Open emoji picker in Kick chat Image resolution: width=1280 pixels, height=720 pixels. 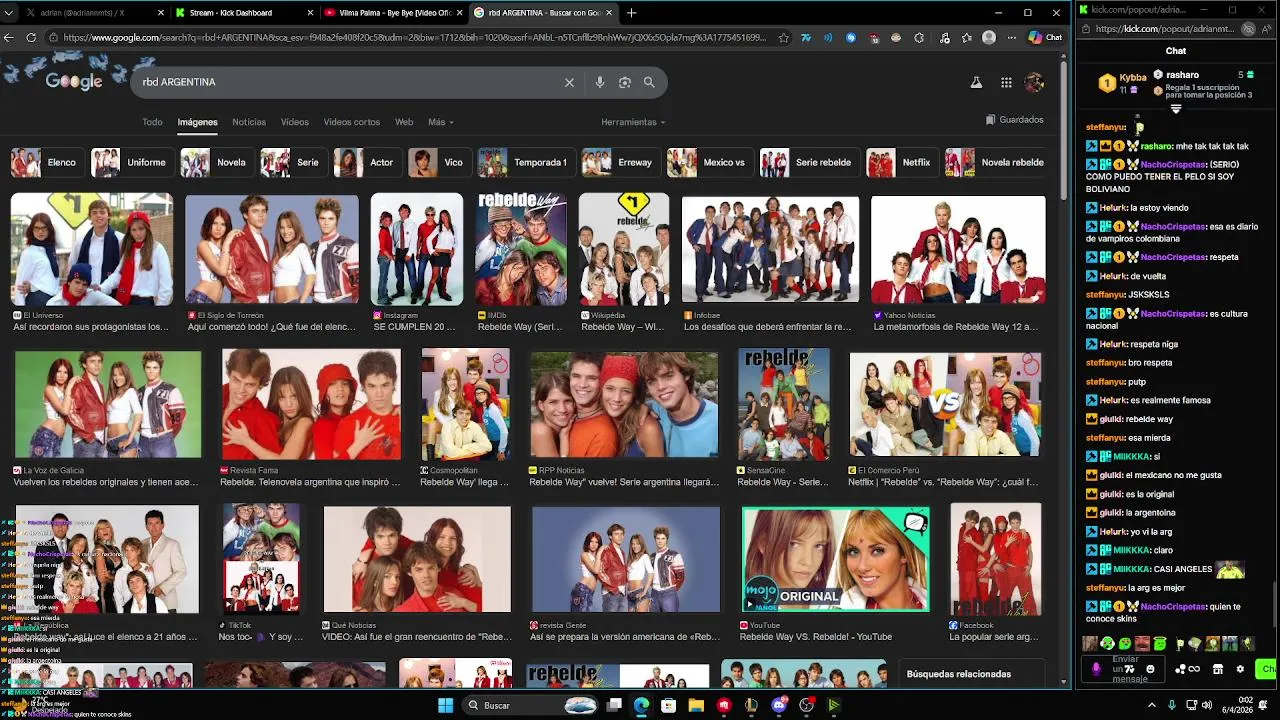[1150, 669]
